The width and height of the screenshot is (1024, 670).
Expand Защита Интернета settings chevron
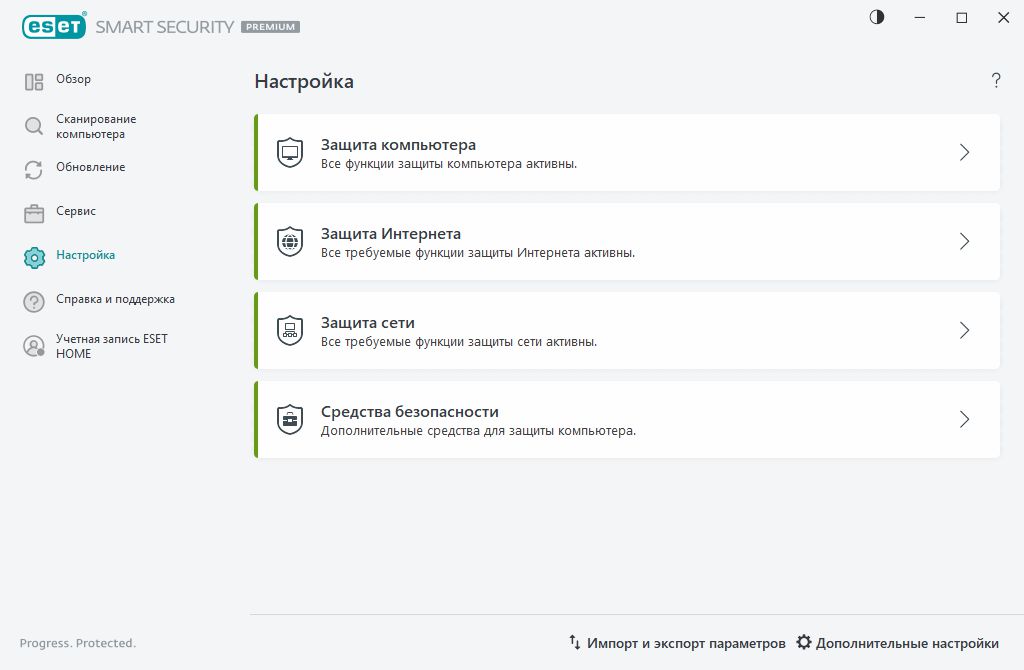[x=964, y=241]
